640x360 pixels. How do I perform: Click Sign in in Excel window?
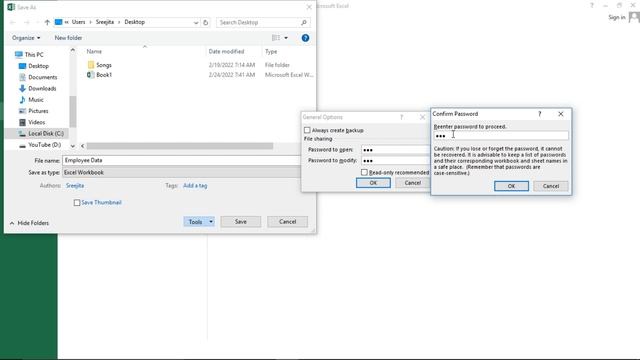(617, 17)
